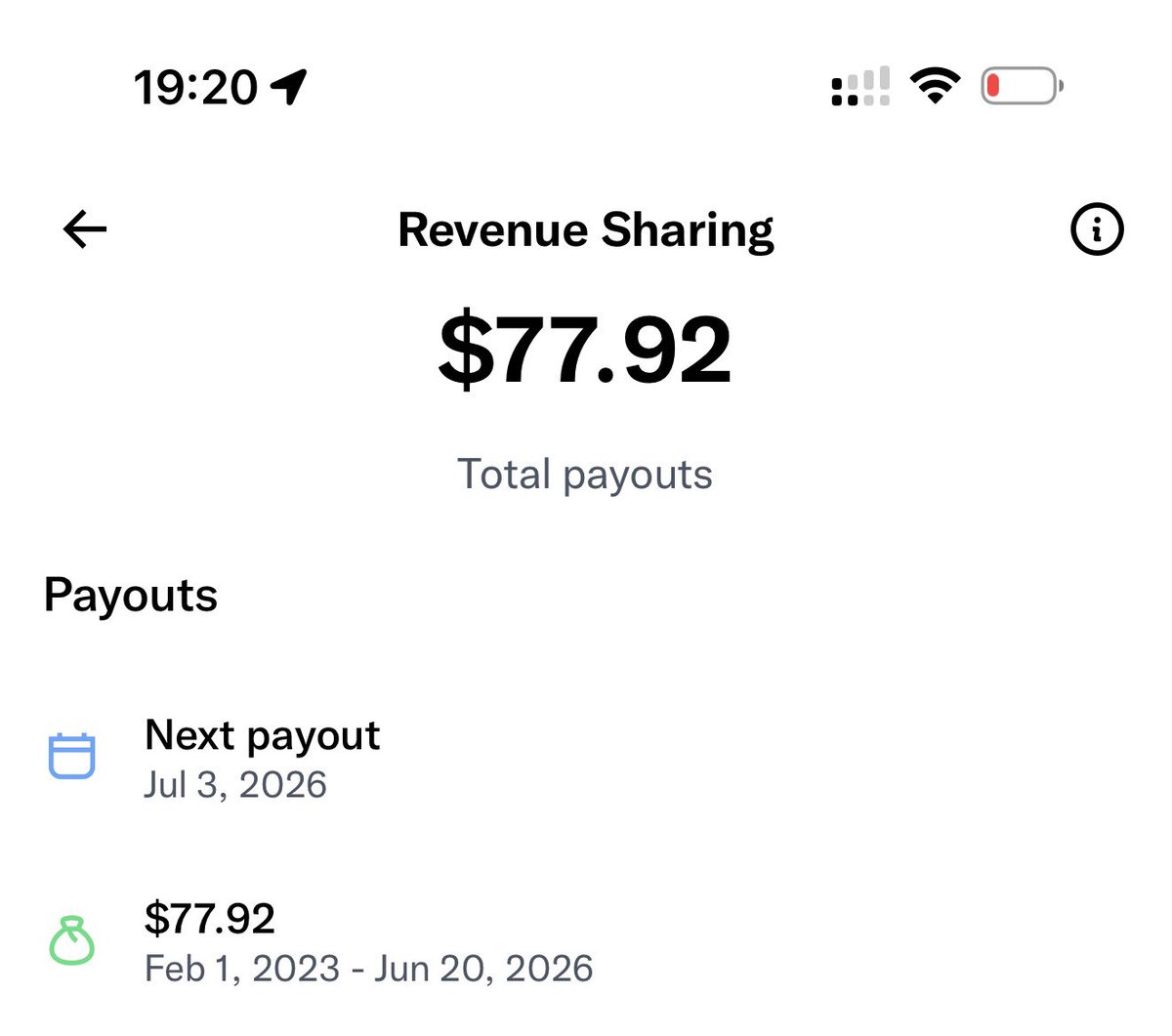Tap the Payouts section heading
Image resolution: width=1172 pixels, height=1036 pixels.
(x=131, y=596)
